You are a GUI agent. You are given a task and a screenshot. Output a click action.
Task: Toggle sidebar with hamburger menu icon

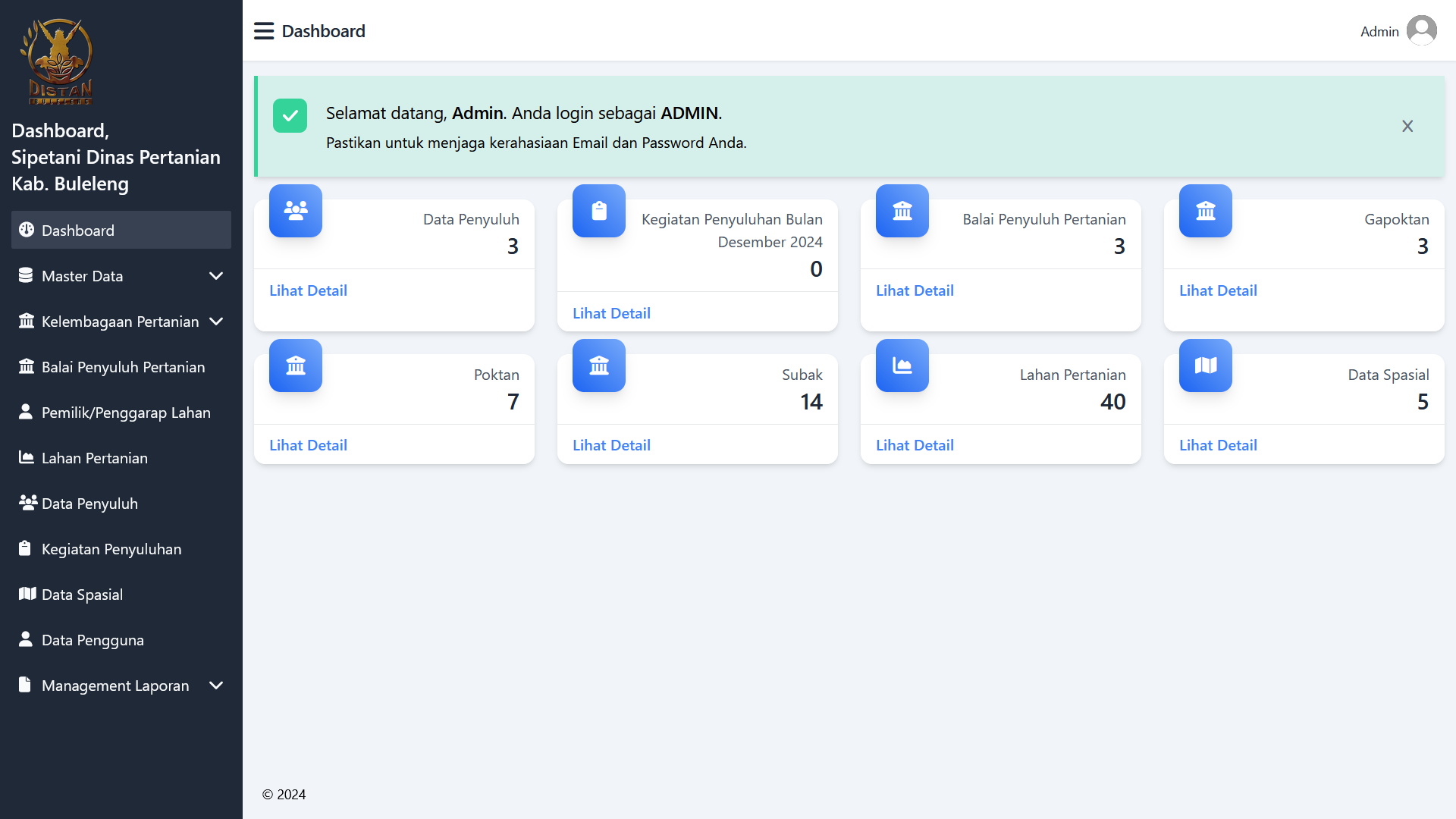(263, 31)
